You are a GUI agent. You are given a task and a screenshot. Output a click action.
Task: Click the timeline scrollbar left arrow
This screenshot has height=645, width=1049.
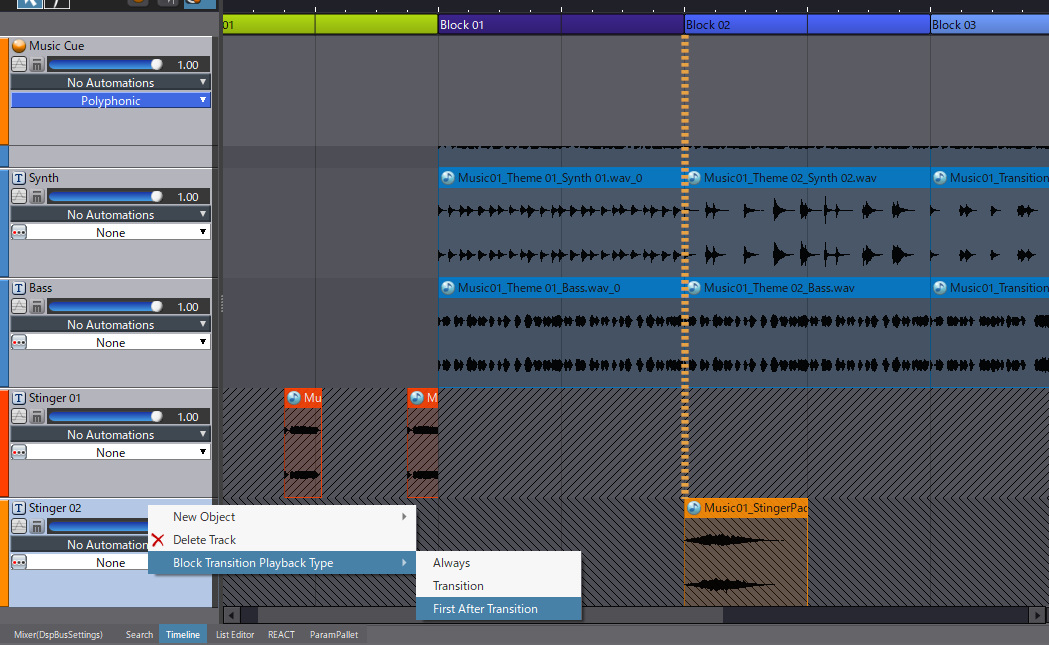(231, 614)
